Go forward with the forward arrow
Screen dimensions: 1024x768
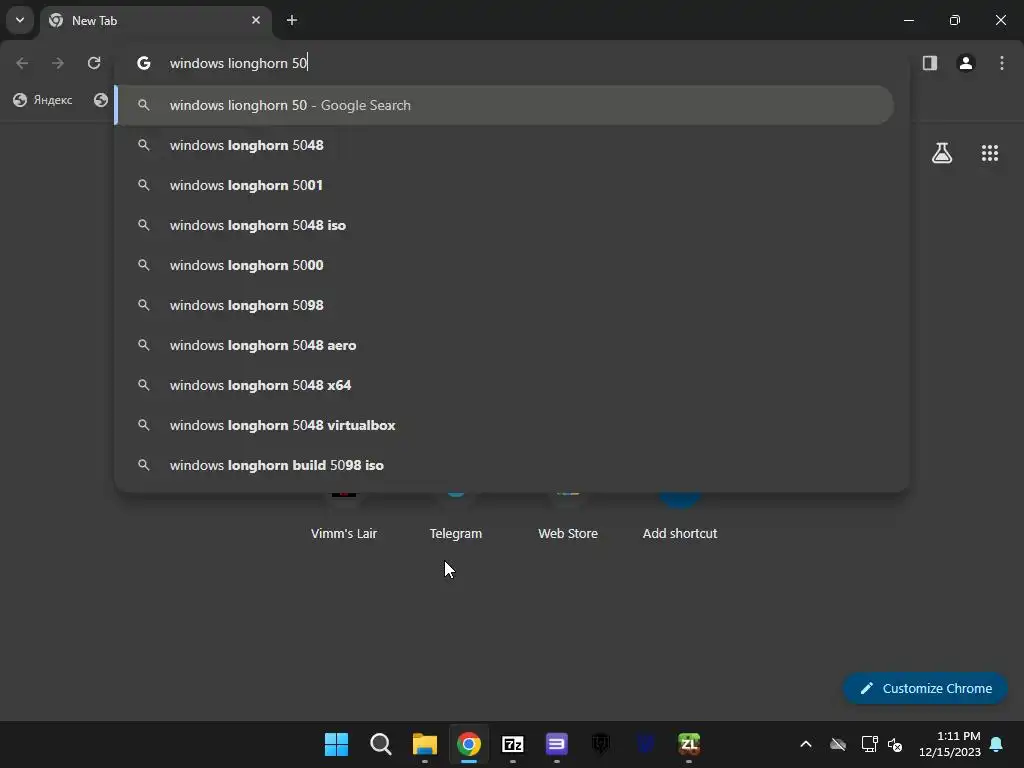(58, 63)
